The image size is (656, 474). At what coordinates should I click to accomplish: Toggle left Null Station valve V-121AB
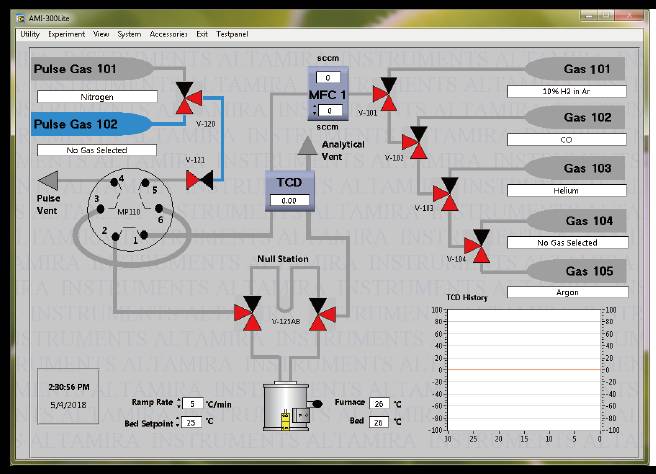click(248, 313)
